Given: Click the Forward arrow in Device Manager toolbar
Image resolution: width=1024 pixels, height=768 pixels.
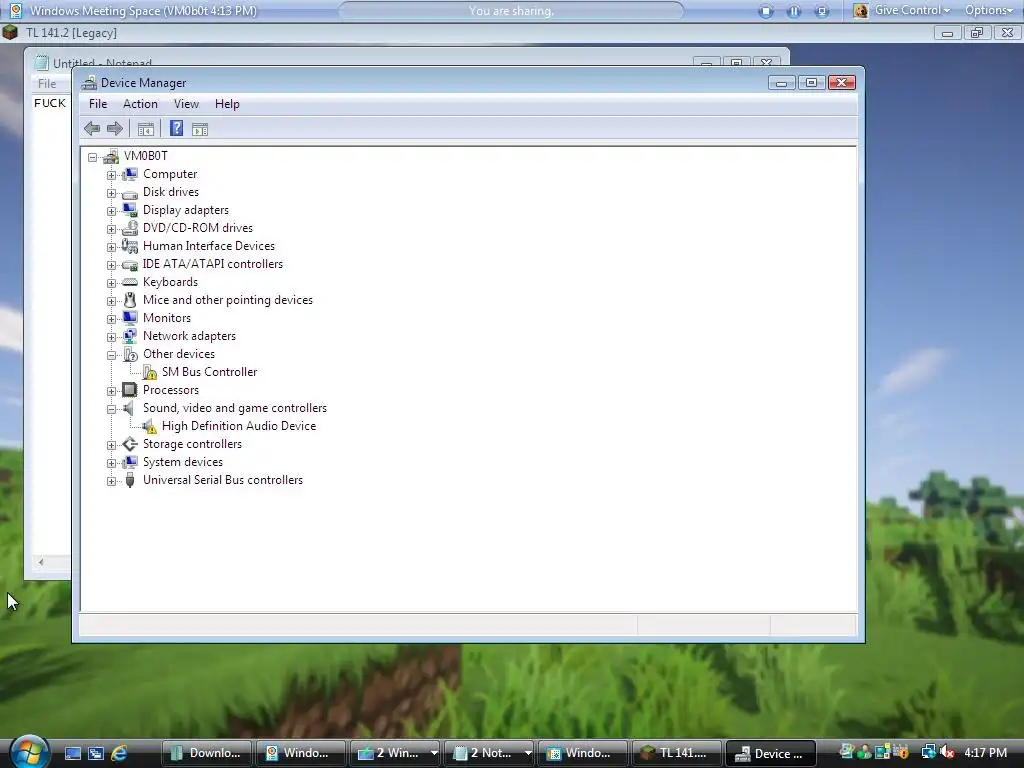Looking at the screenshot, I should click(x=115, y=129).
